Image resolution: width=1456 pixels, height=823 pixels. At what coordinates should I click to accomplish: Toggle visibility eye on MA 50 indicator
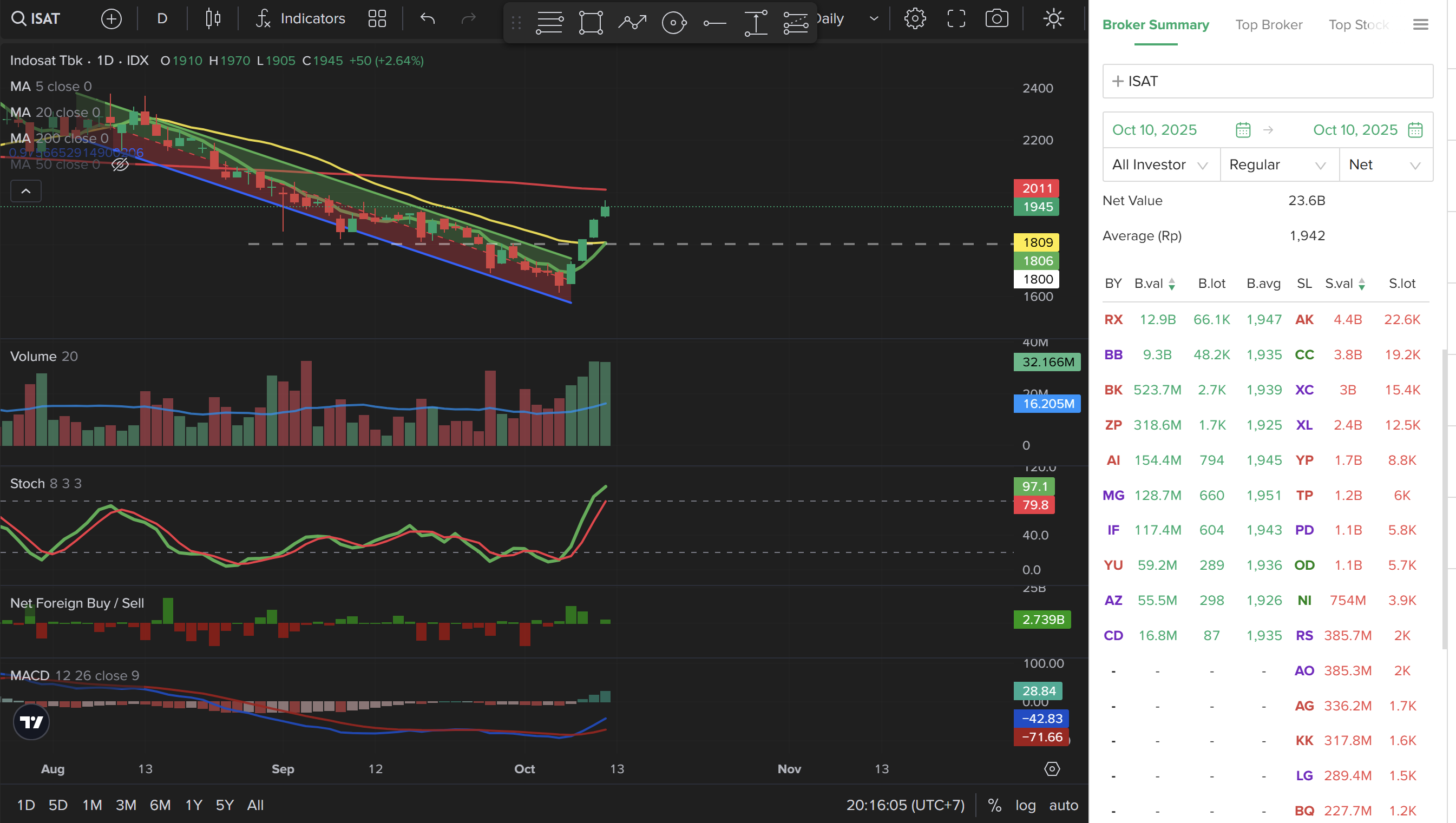point(120,164)
